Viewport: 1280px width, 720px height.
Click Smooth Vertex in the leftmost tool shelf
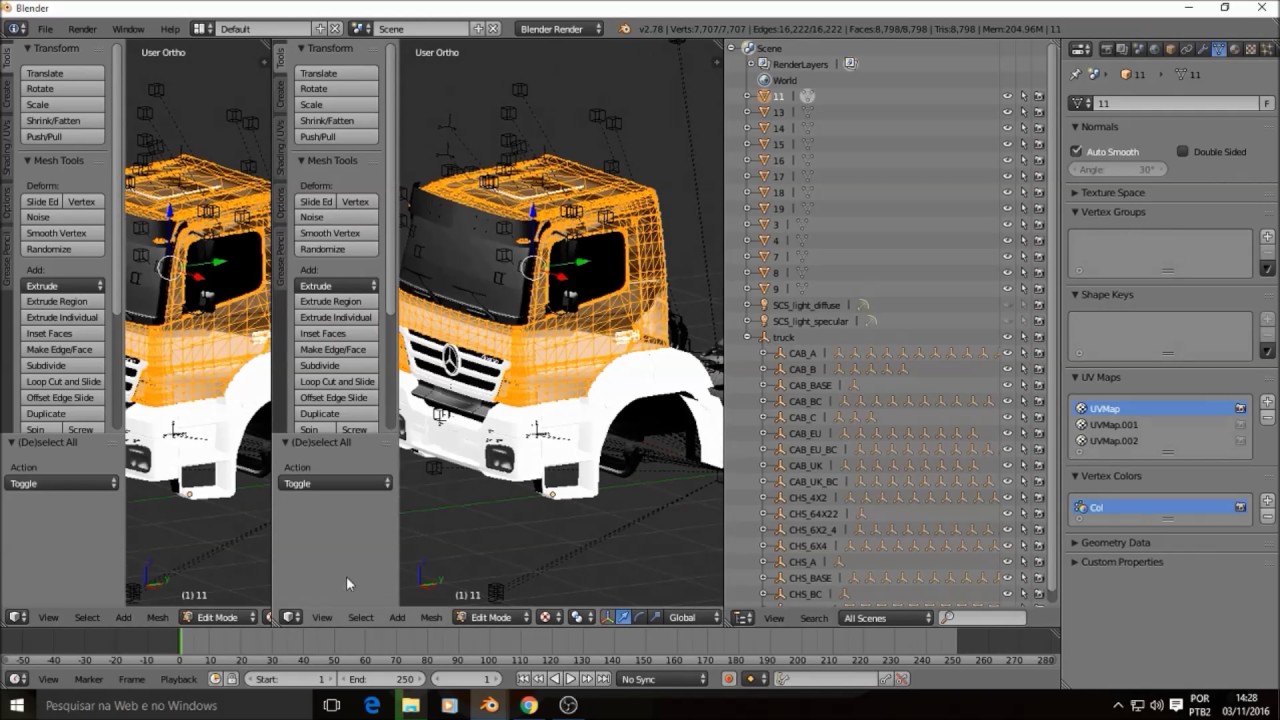point(63,233)
